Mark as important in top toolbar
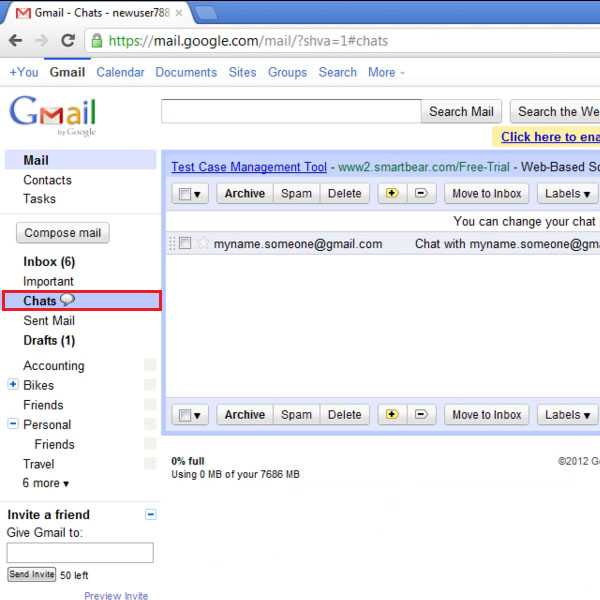 point(392,193)
